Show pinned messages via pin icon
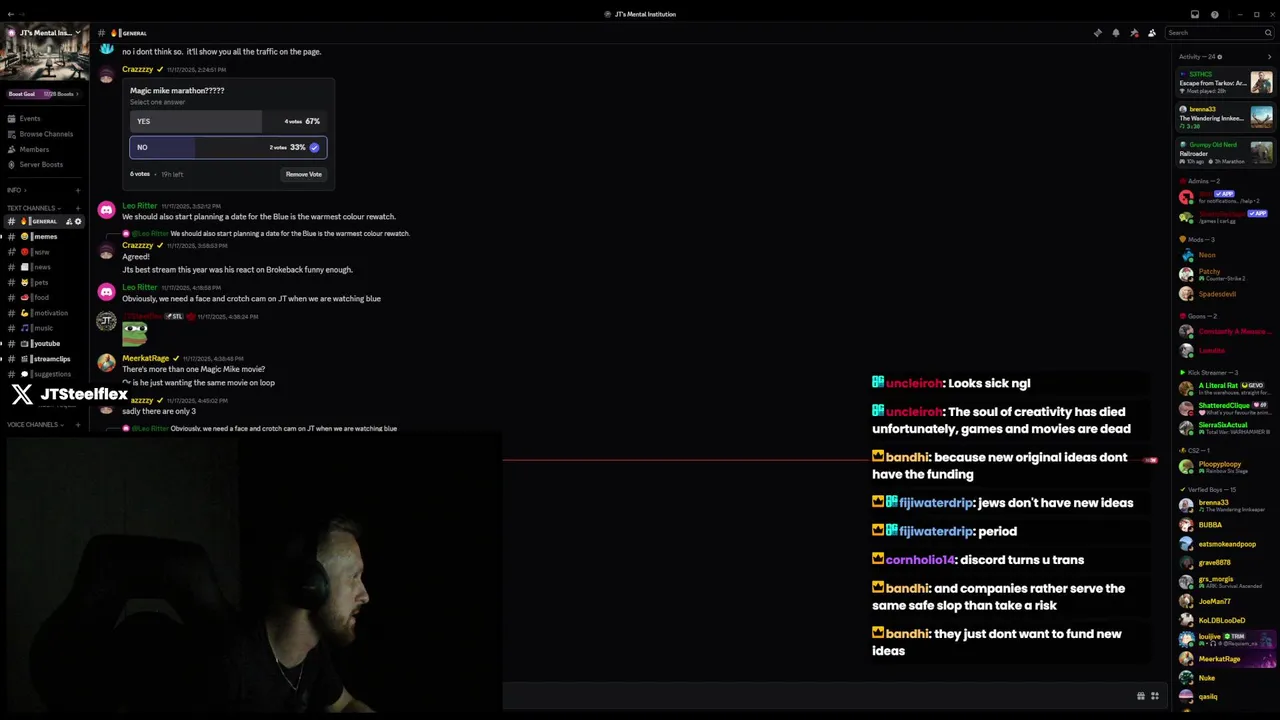Viewport: 1280px width, 720px height. coord(1134,33)
